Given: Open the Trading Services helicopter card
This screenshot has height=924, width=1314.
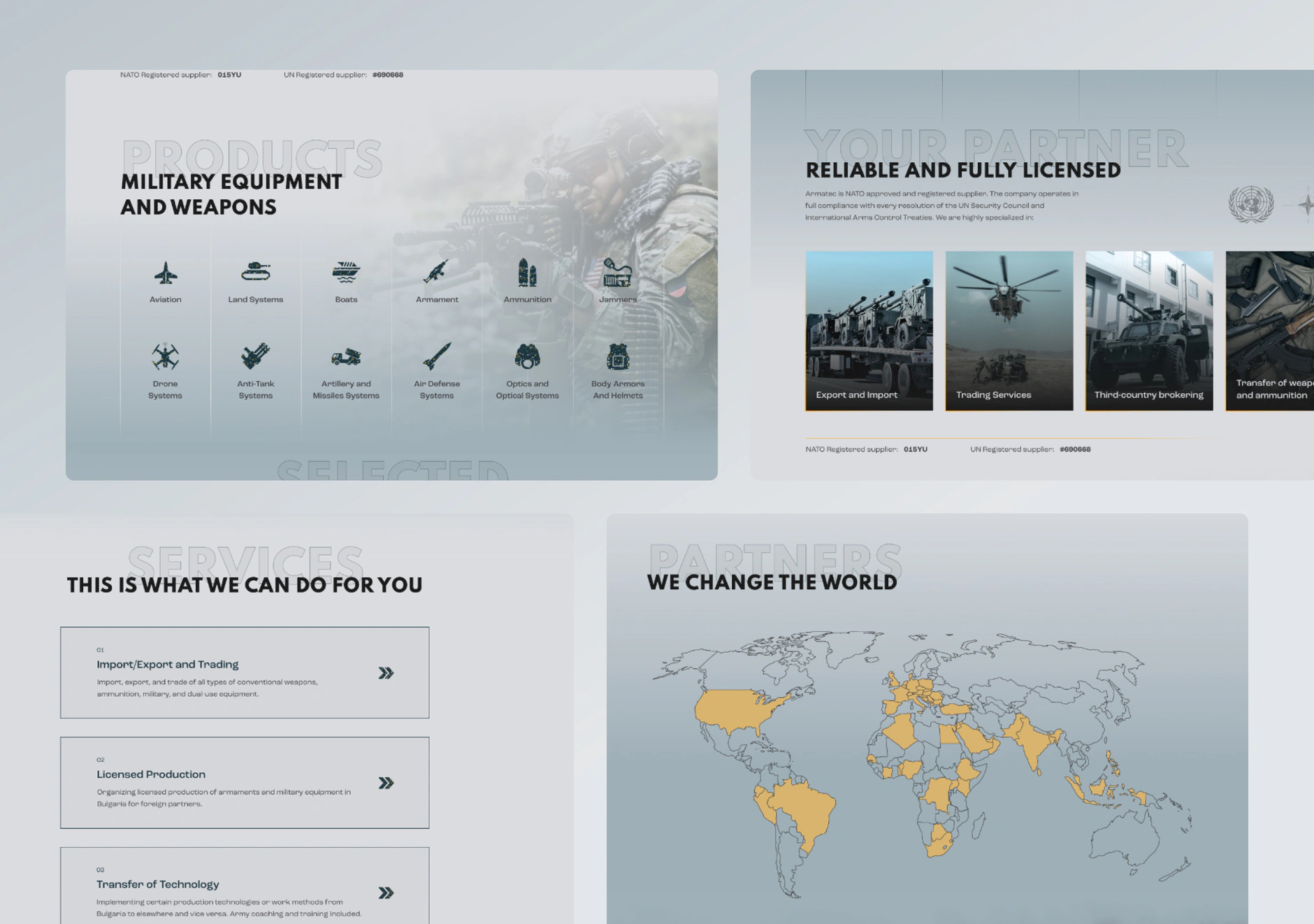Looking at the screenshot, I should [1009, 331].
